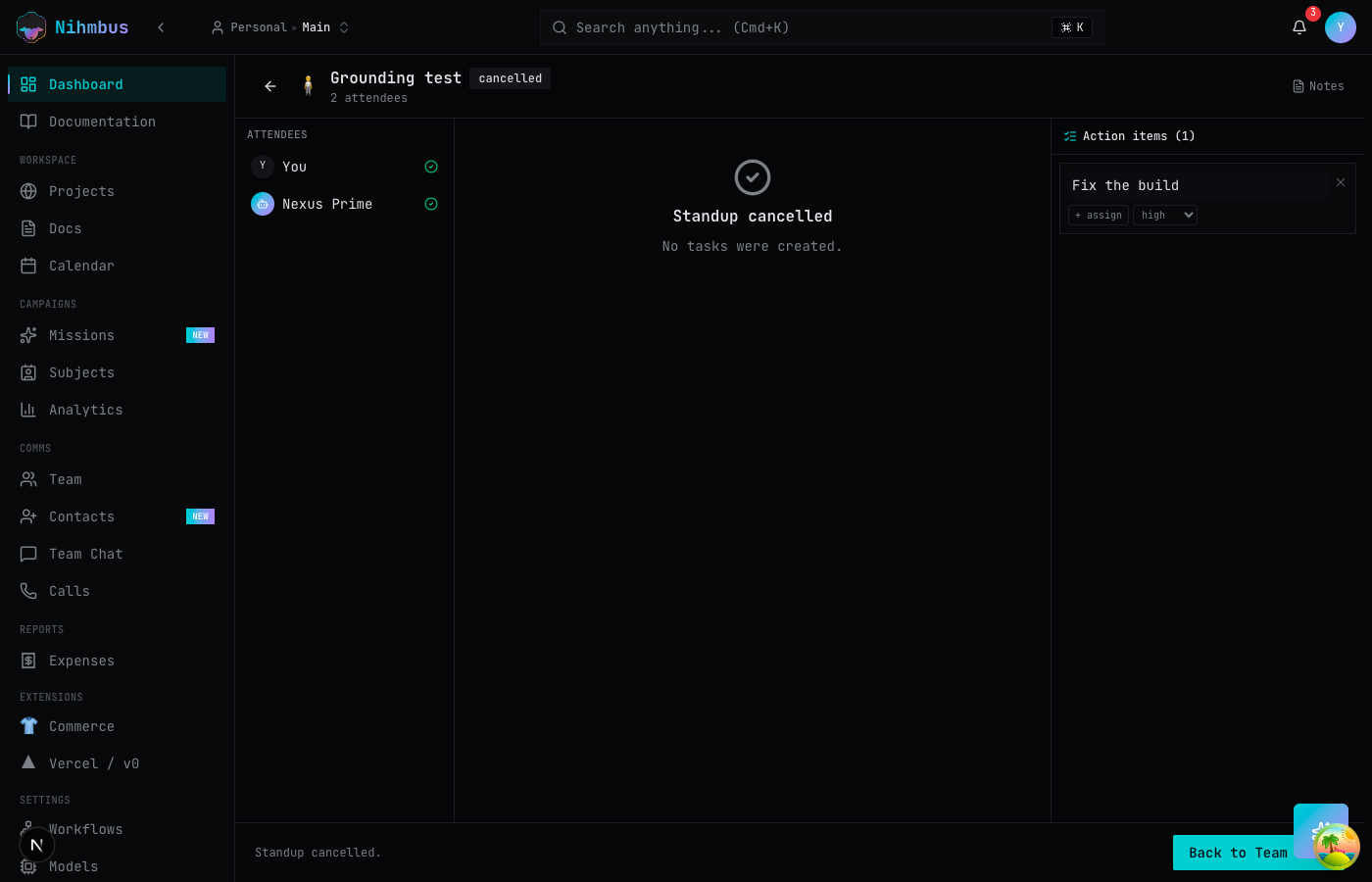
Task: Click the Subjects icon
Action: [28, 372]
